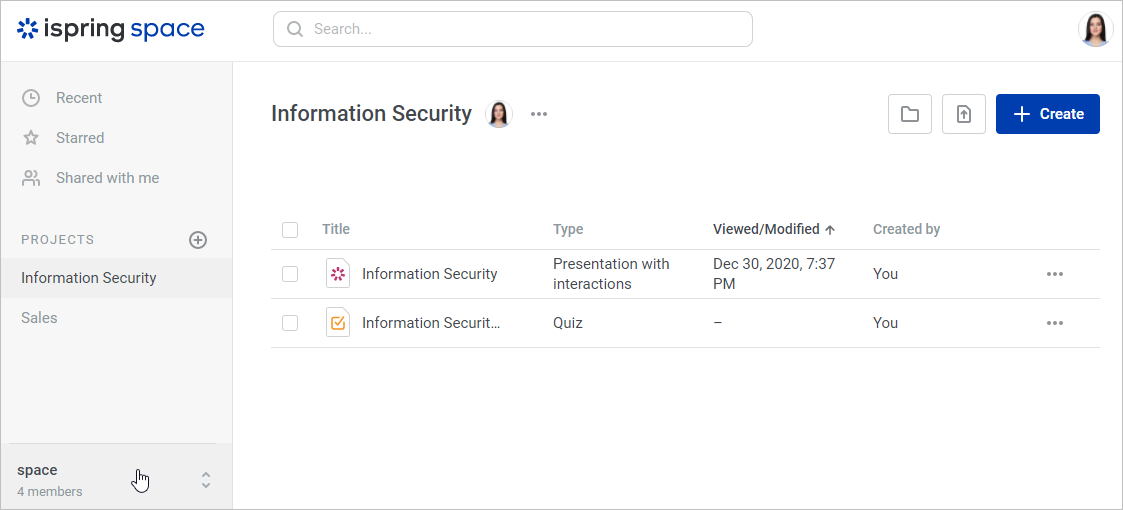This screenshot has width=1123, height=510.
Task: Check the Presentation with interactions row checkbox
Action: click(290, 274)
